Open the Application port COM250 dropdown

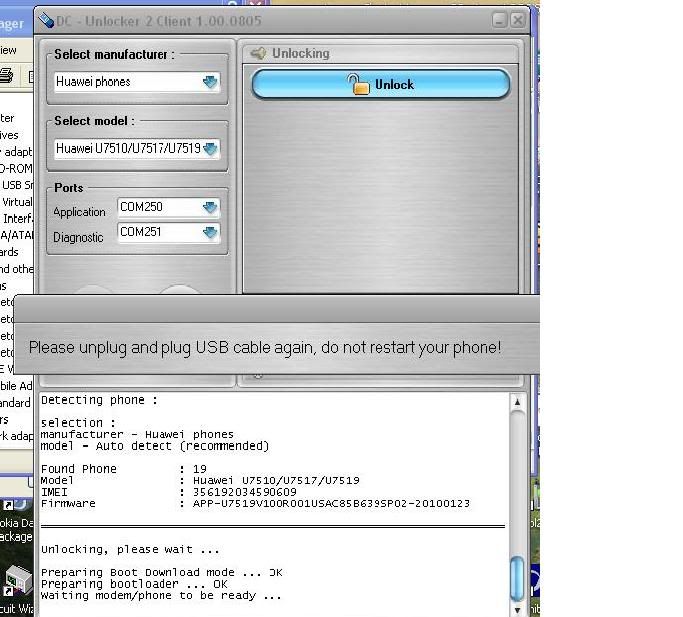point(168,207)
